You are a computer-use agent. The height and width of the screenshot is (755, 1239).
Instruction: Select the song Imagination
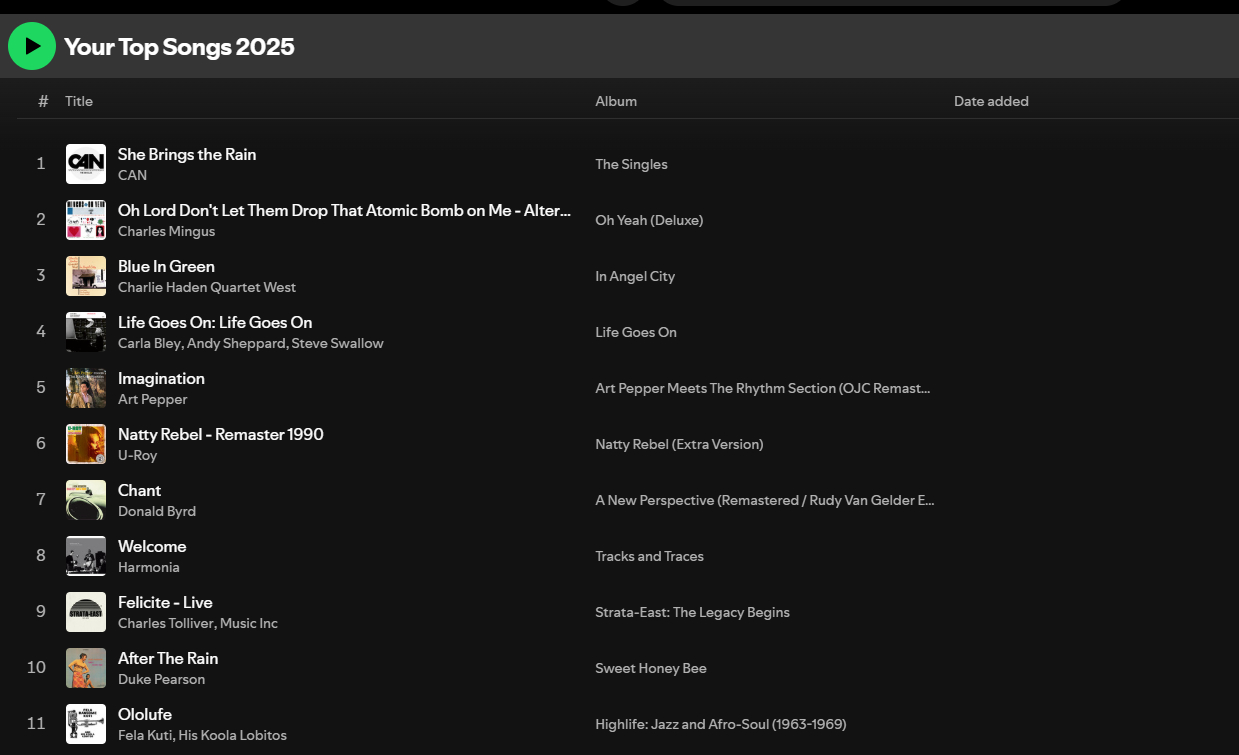pyautogui.click(x=161, y=378)
